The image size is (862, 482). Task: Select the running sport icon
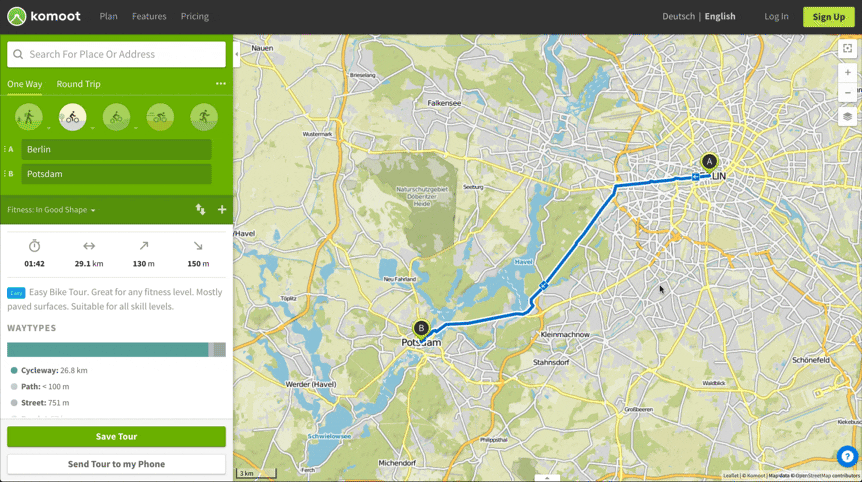pos(204,117)
